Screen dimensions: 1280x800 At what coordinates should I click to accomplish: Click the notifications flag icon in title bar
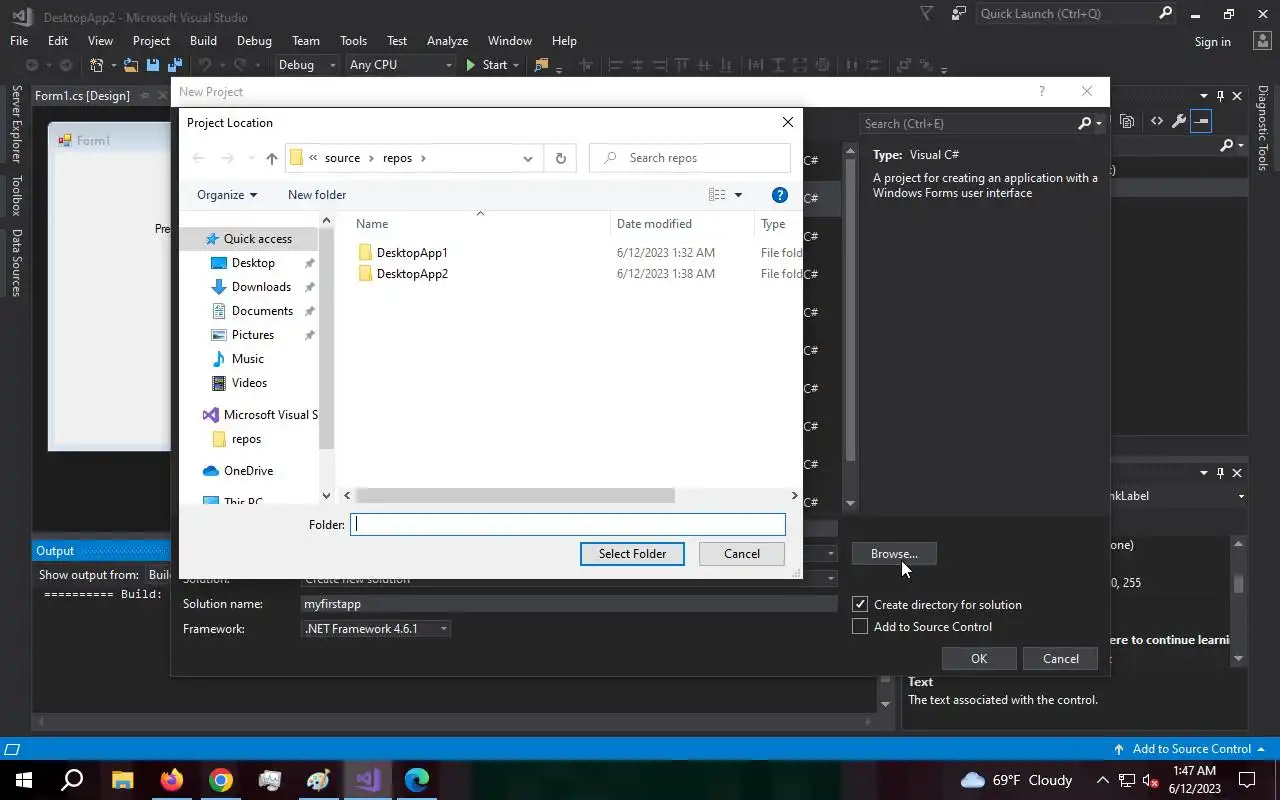pyautogui.click(x=927, y=13)
